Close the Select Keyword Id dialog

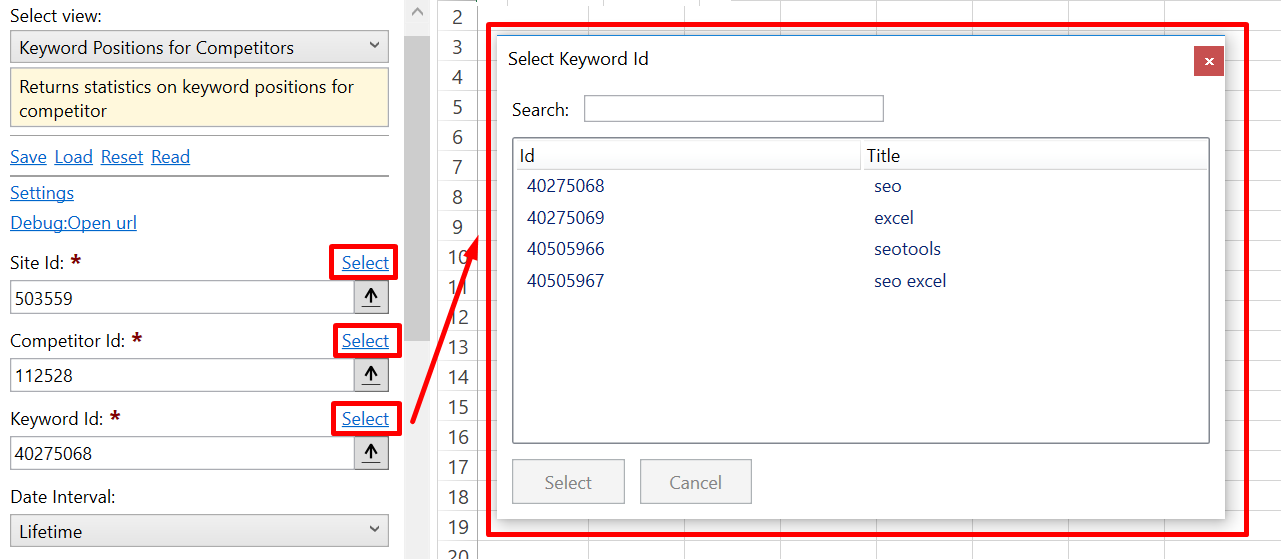[1209, 61]
